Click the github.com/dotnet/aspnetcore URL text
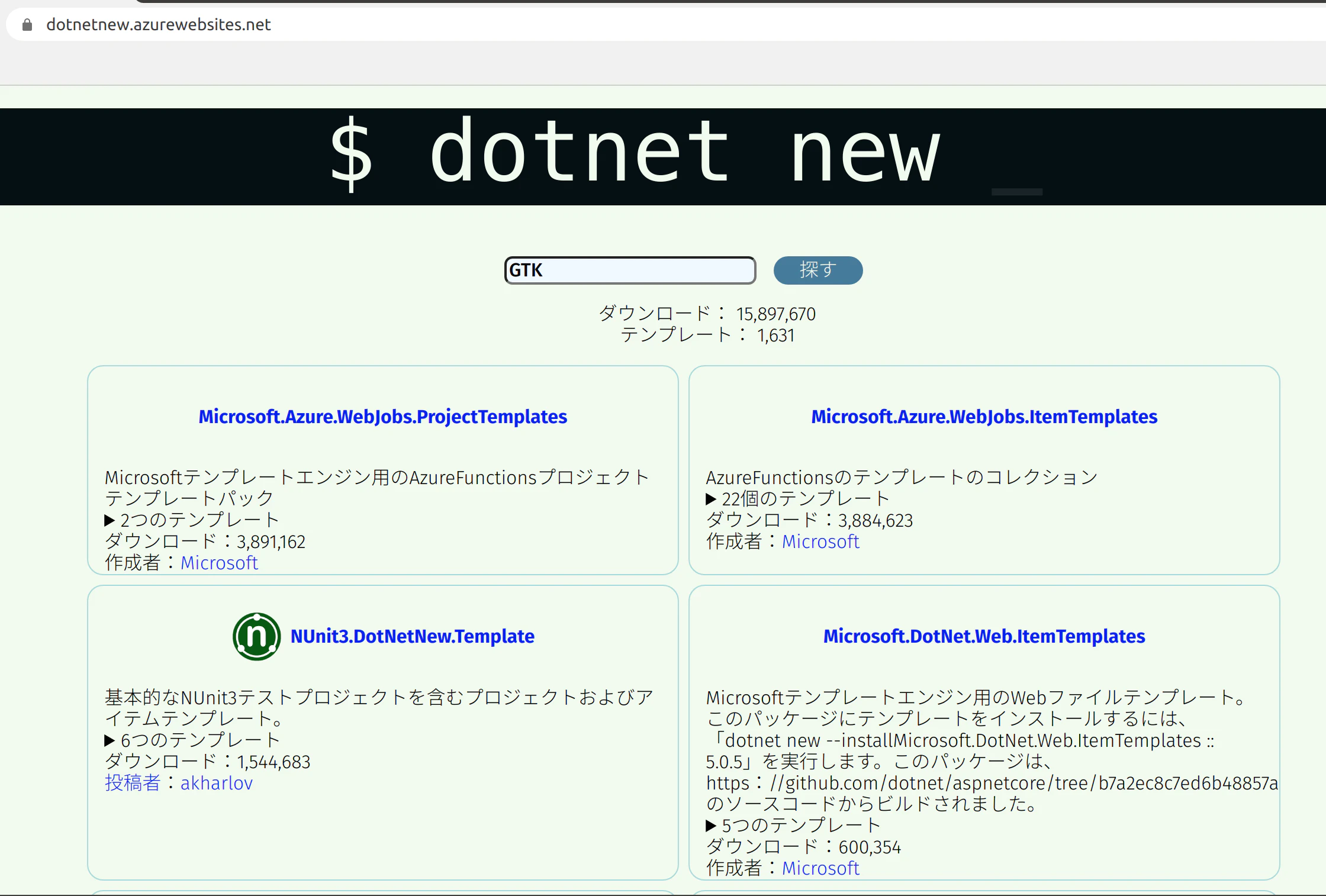Screen dimensions: 1326x896 tap(992, 783)
